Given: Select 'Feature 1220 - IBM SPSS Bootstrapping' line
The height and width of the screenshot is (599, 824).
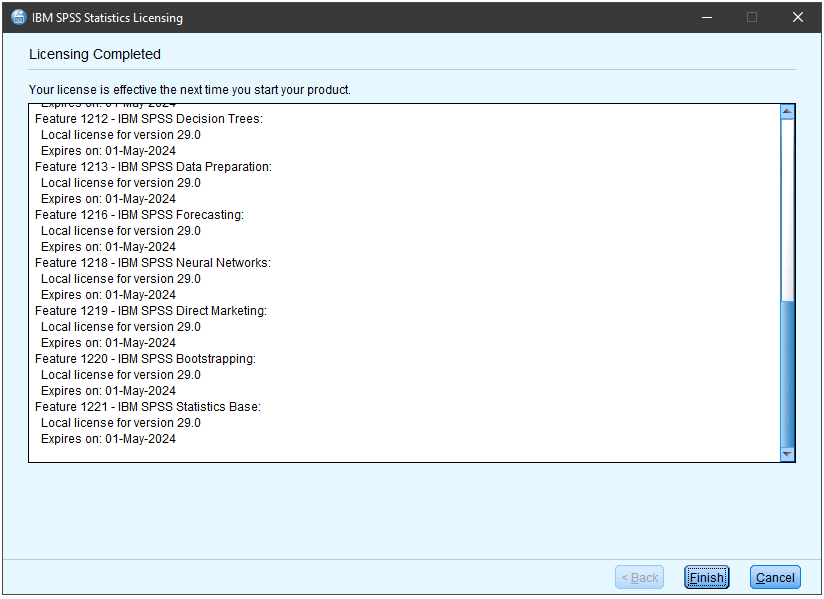Looking at the screenshot, I should point(146,359).
